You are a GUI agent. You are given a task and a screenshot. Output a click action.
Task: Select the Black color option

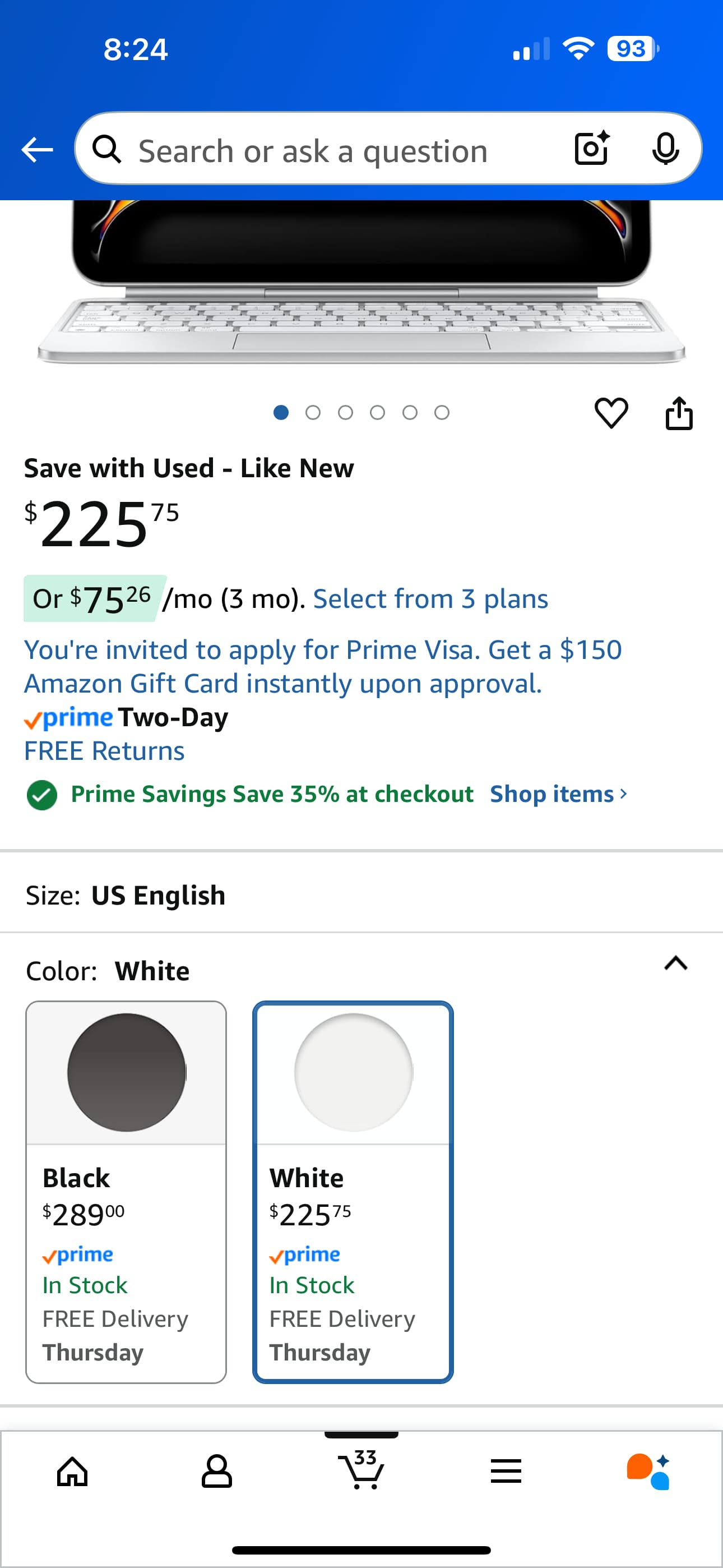tap(126, 1192)
